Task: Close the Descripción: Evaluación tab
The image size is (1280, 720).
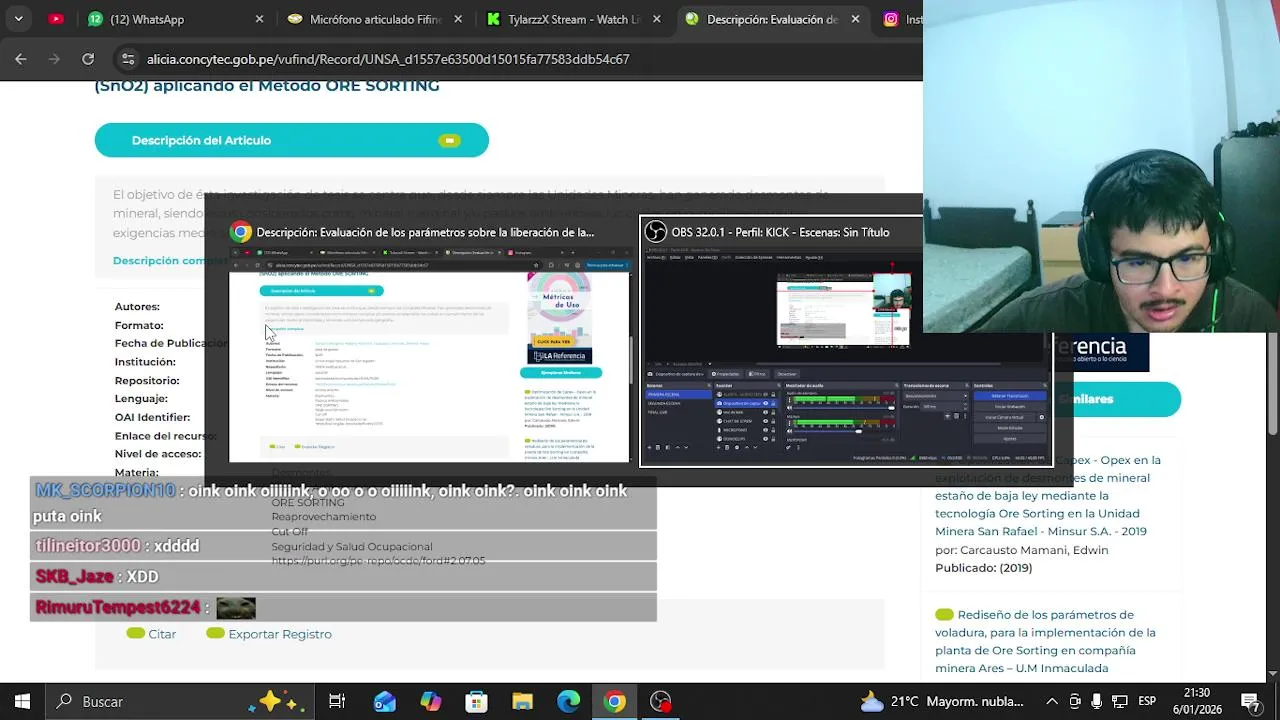Action: 855,19
